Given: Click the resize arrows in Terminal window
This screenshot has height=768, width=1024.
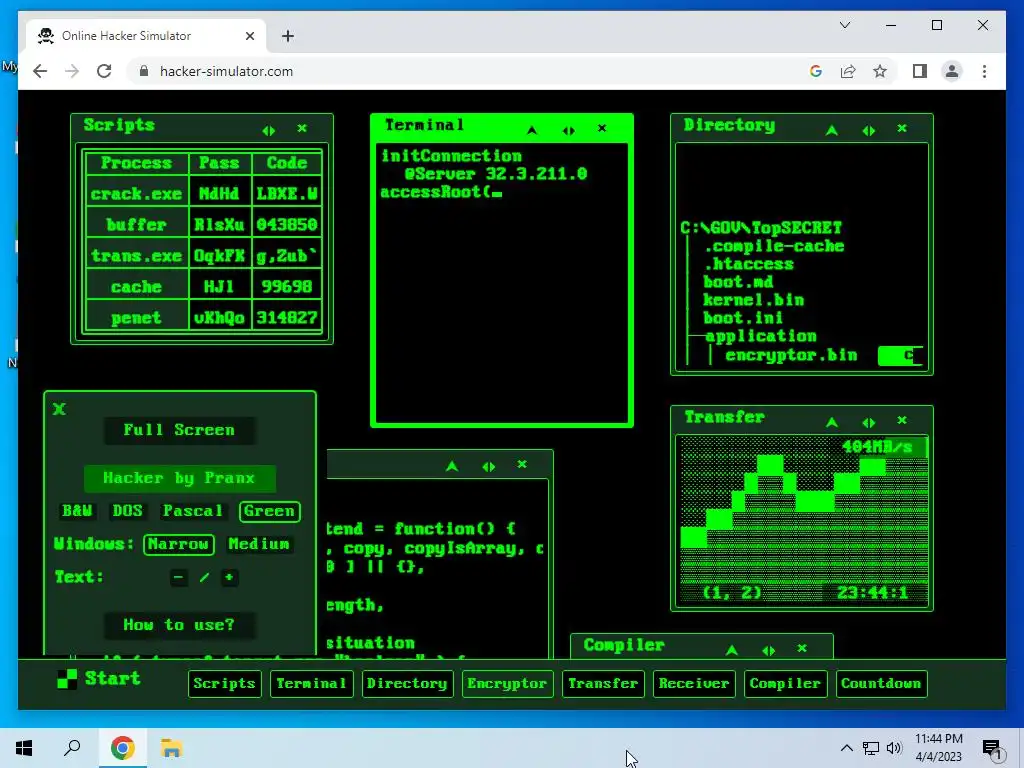Looking at the screenshot, I should (x=569, y=131).
